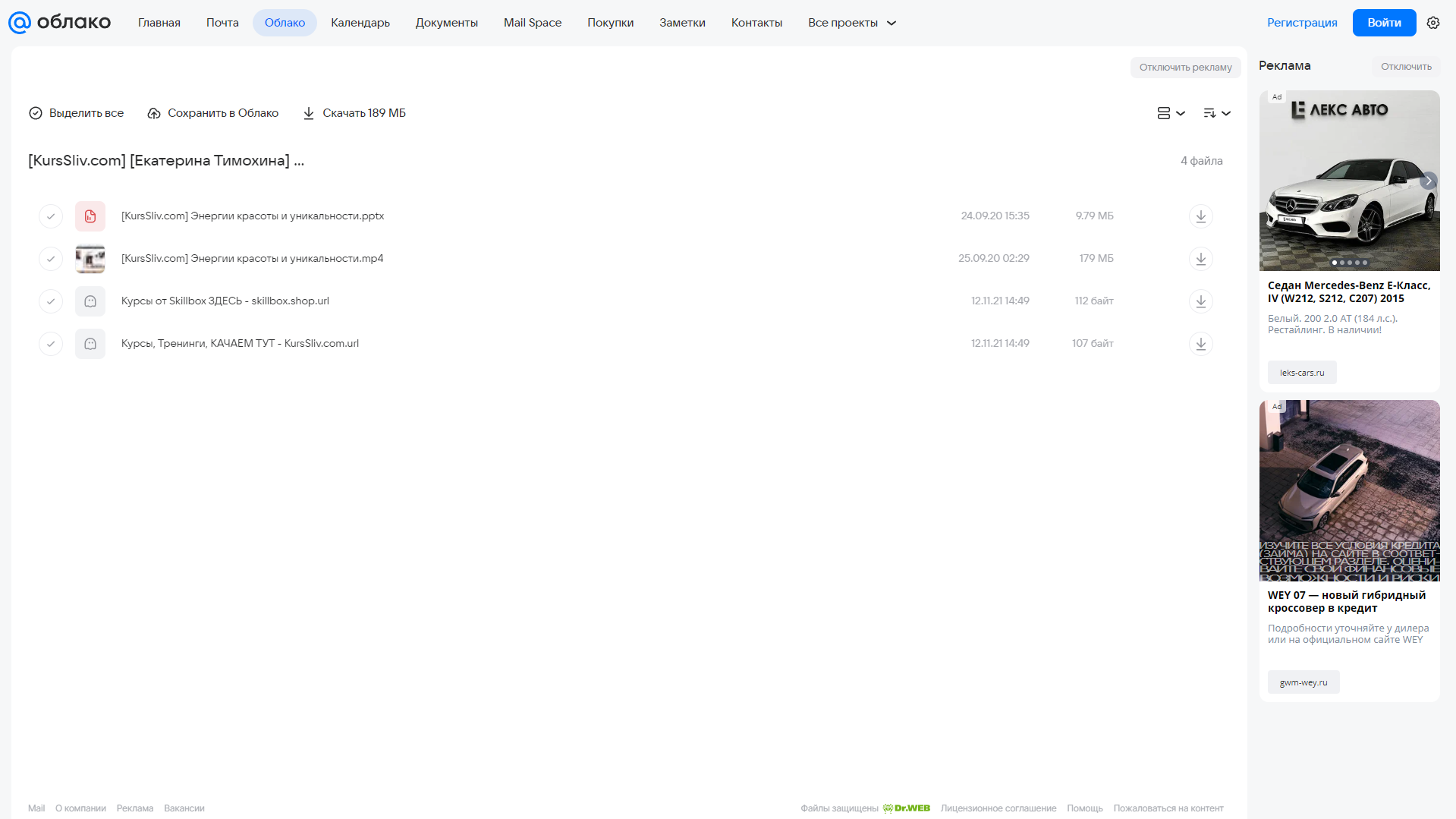
Task: Select the mp4 file checkbox
Action: tap(51, 259)
